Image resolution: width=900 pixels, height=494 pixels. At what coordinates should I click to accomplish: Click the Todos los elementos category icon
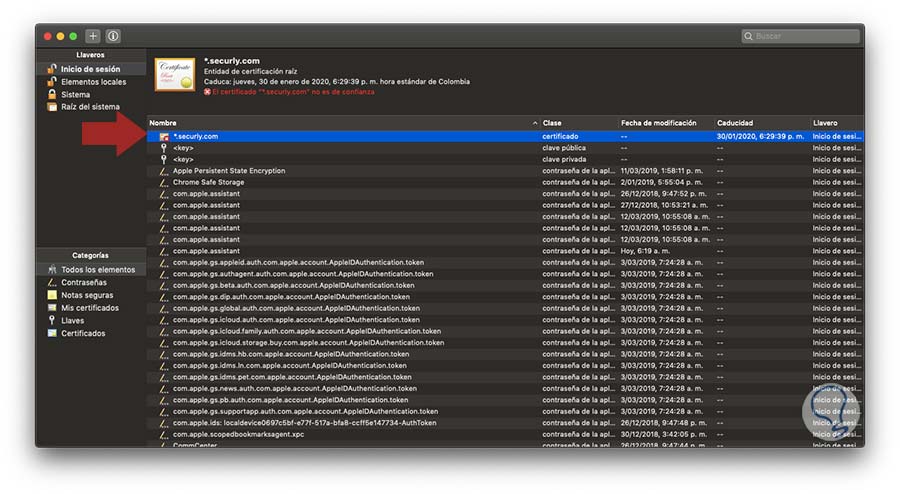(x=52, y=270)
